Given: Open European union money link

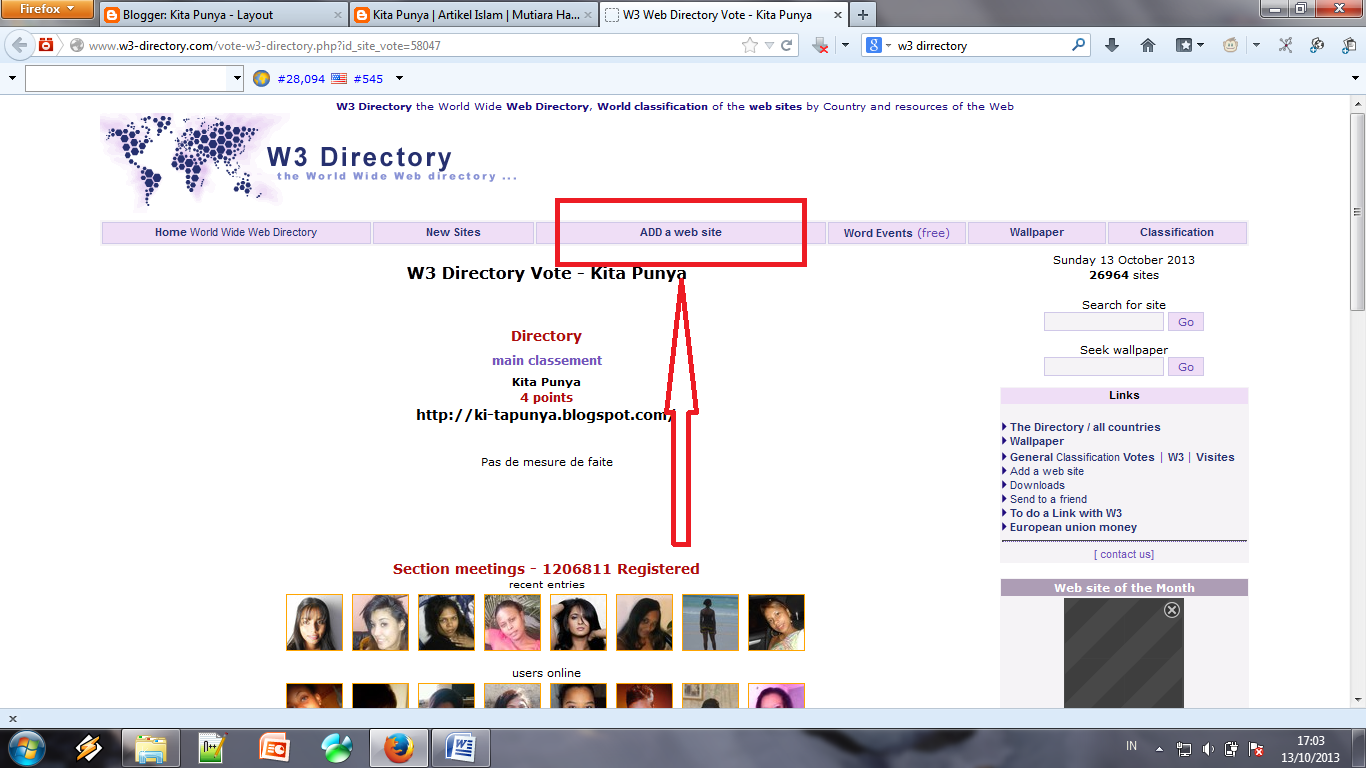Looking at the screenshot, I should (x=1073, y=527).
